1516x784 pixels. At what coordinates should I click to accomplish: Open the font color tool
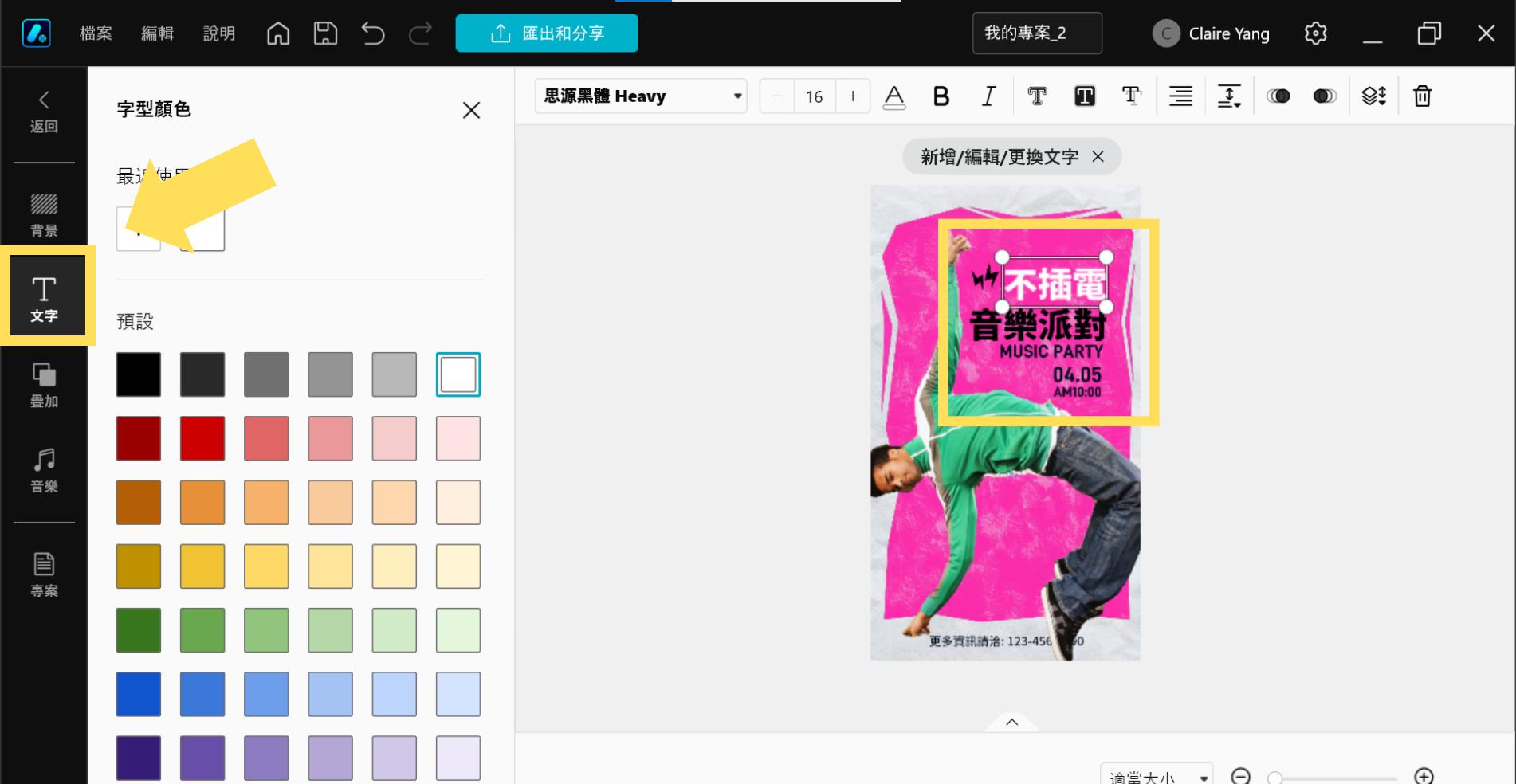click(894, 96)
